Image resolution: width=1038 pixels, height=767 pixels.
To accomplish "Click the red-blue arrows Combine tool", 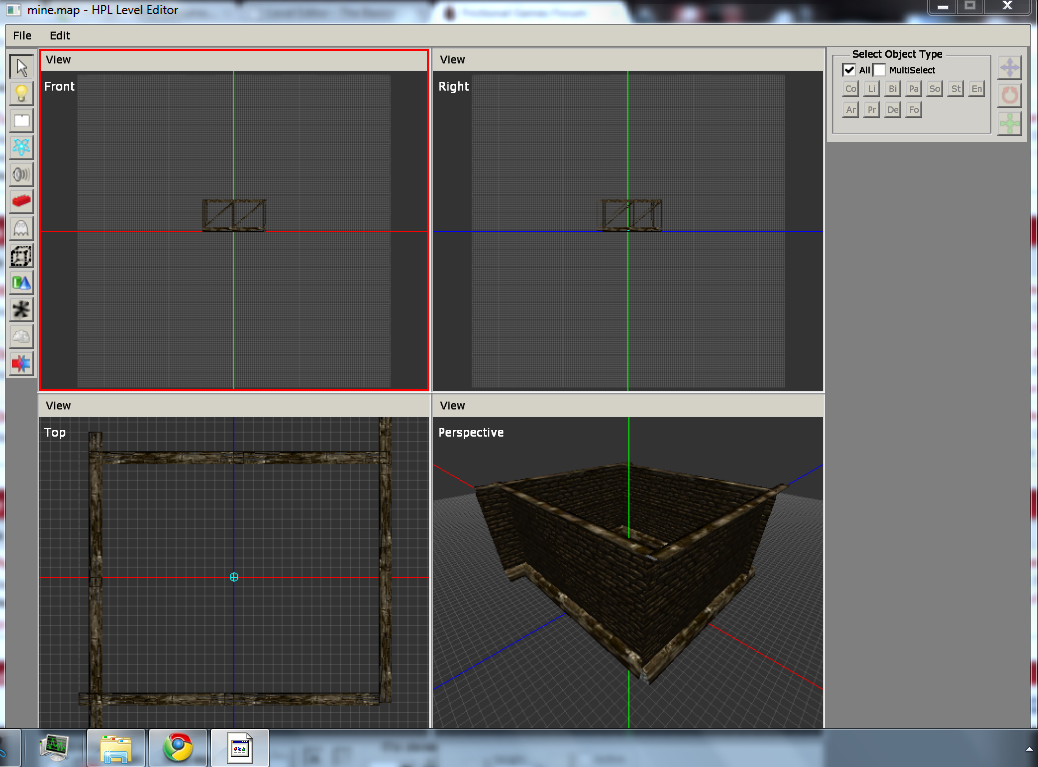I will point(21,363).
